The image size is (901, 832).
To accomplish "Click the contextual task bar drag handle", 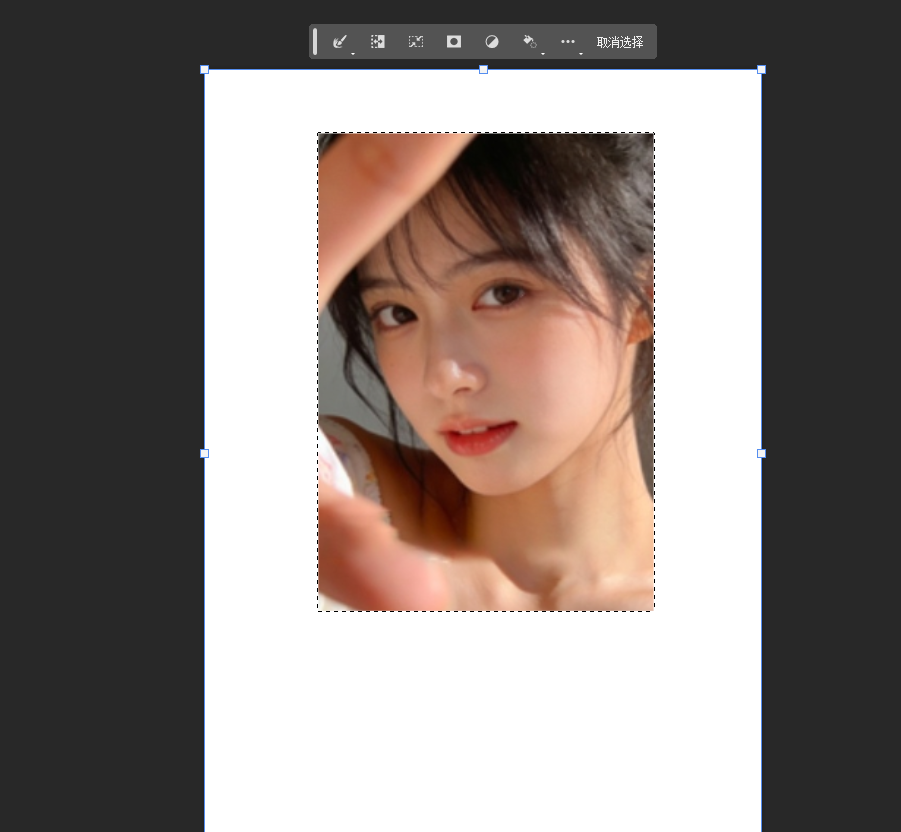I will (315, 42).
